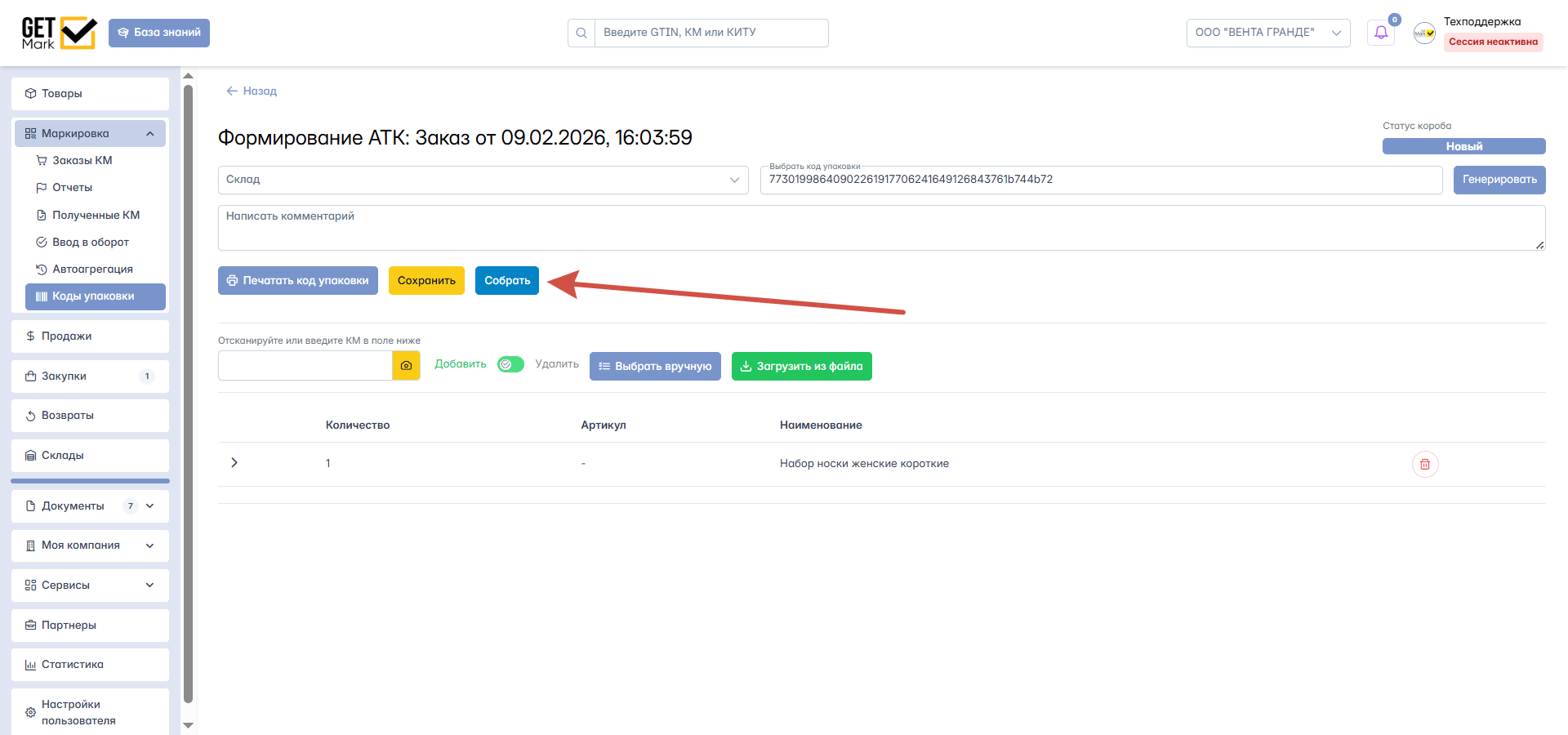Click the settings gear icon

click(30, 712)
